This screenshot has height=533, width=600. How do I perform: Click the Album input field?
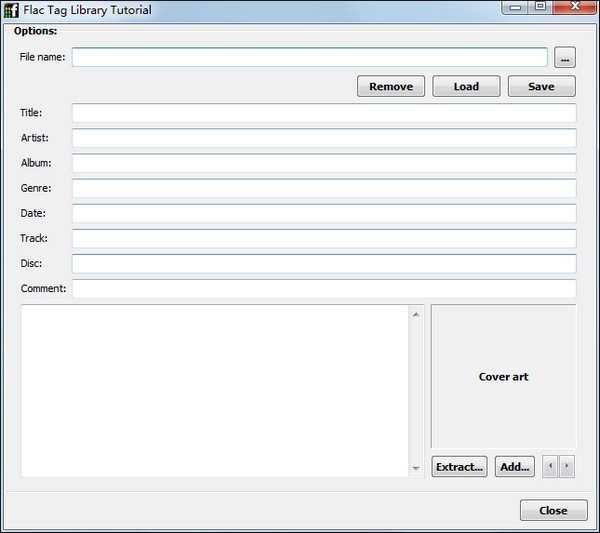click(323, 163)
